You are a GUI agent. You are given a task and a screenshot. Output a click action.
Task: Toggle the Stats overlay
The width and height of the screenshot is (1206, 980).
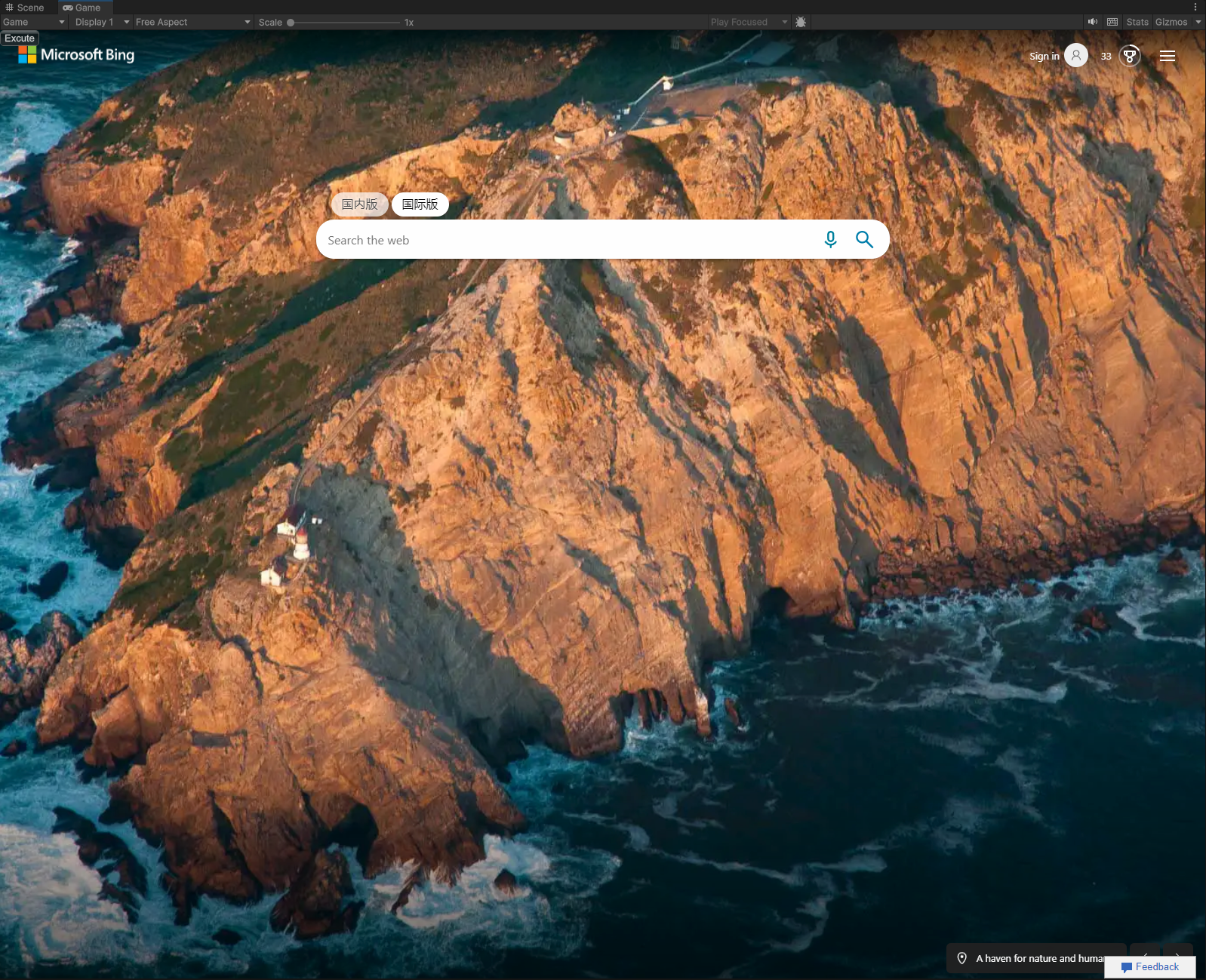[x=1137, y=22]
